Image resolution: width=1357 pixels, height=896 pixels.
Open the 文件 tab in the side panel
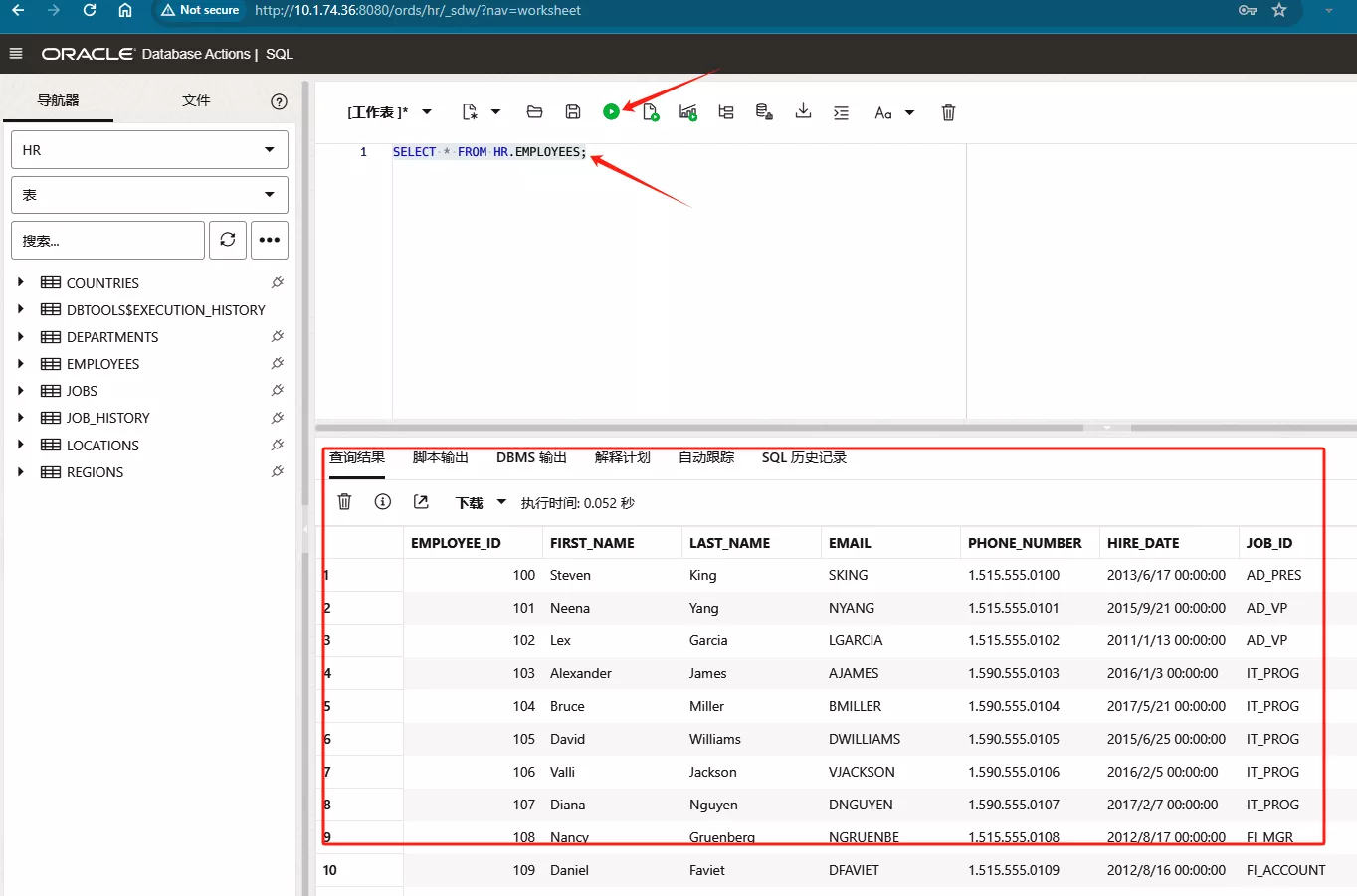pos(196,100)
